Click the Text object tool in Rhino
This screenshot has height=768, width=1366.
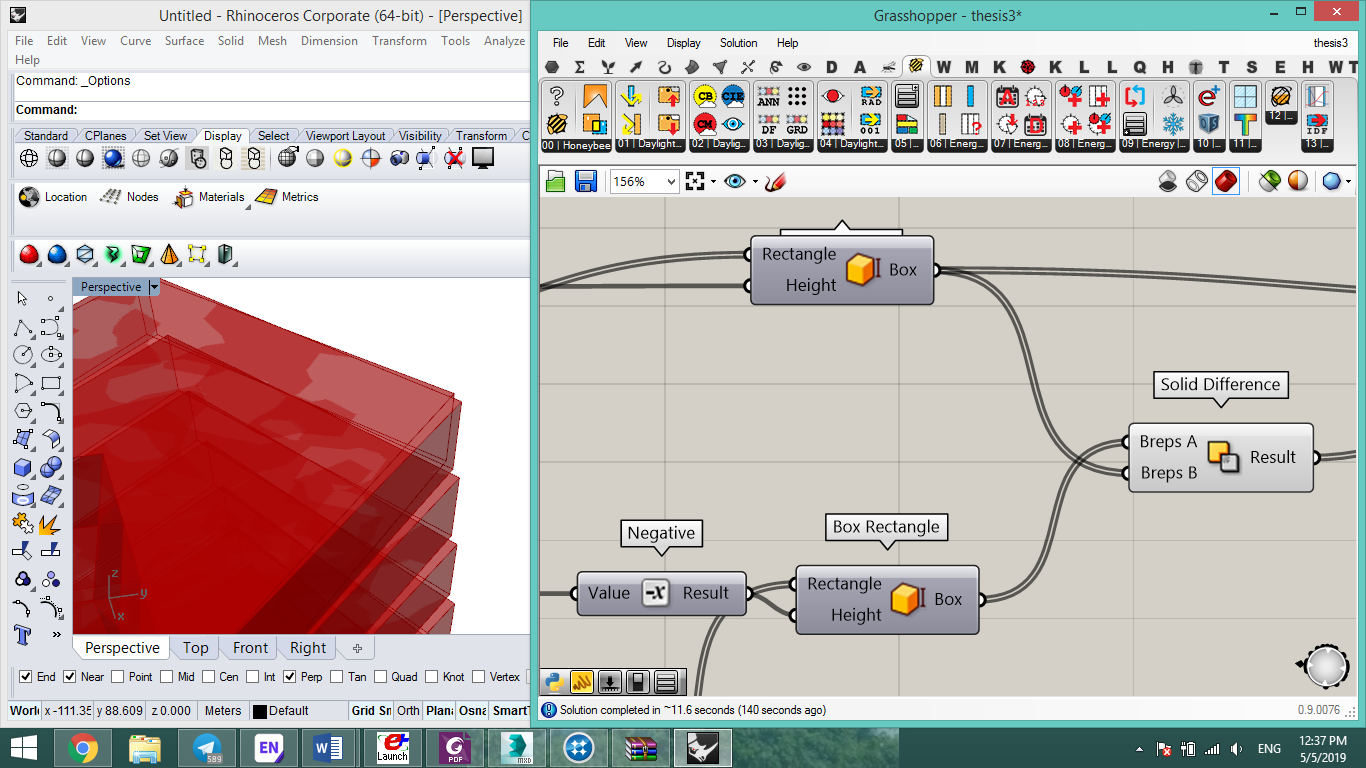23,634
